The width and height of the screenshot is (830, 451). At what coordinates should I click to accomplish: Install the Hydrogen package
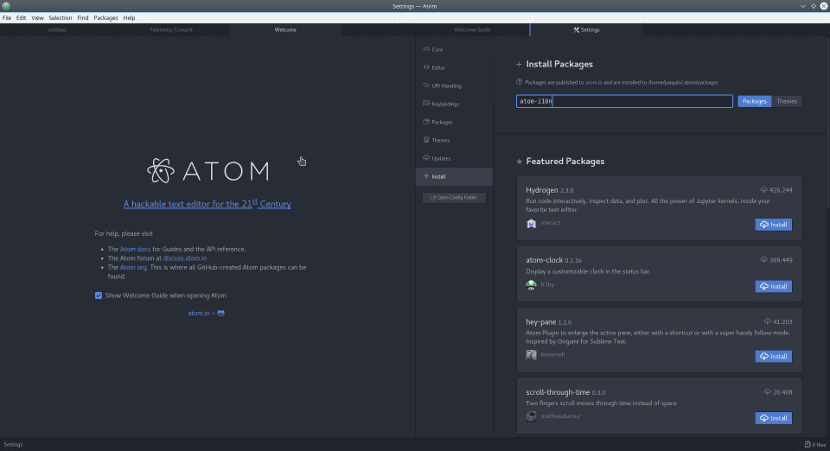pos(773,225)
